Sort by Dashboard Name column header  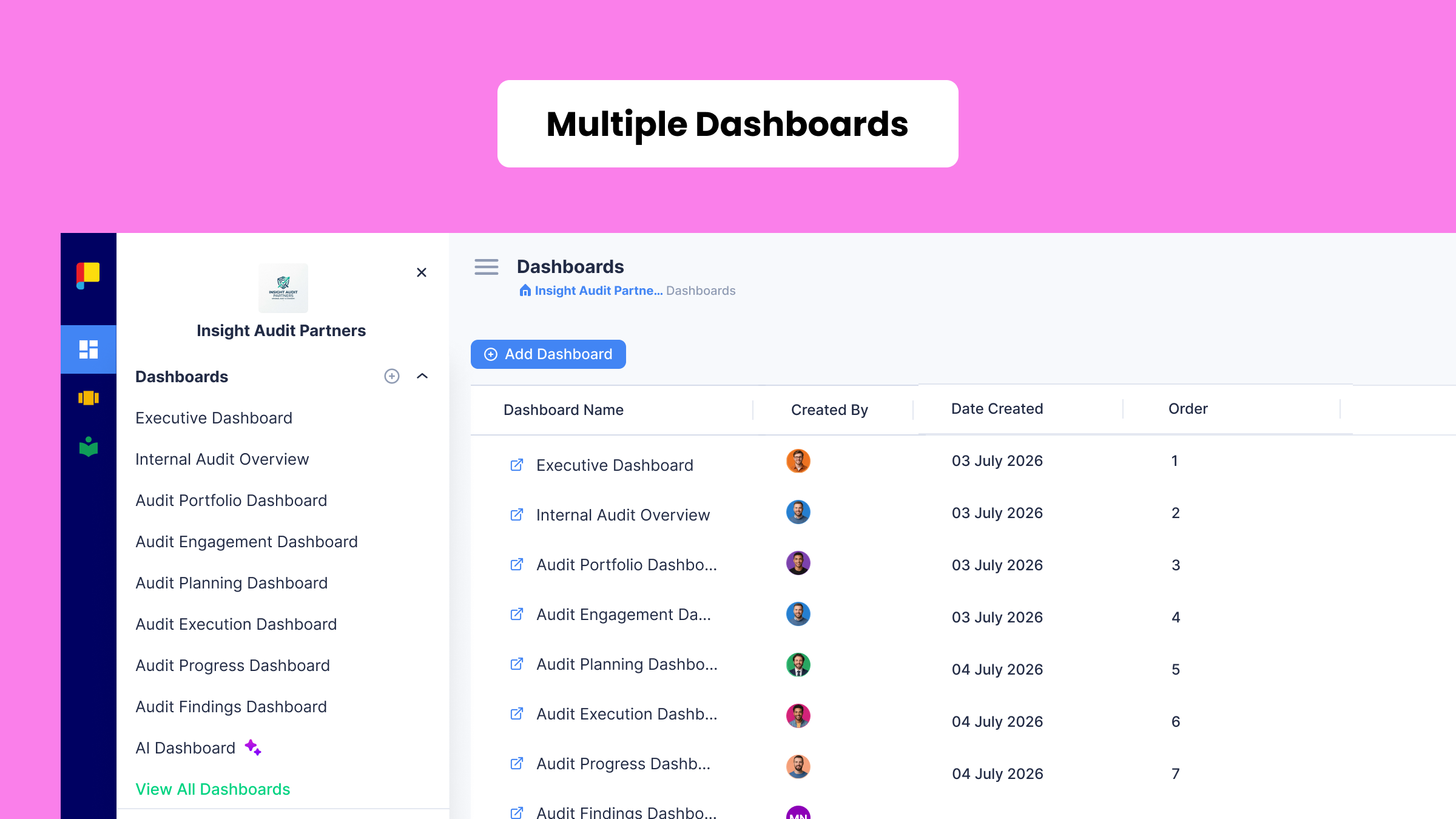[x=564, y=410]
